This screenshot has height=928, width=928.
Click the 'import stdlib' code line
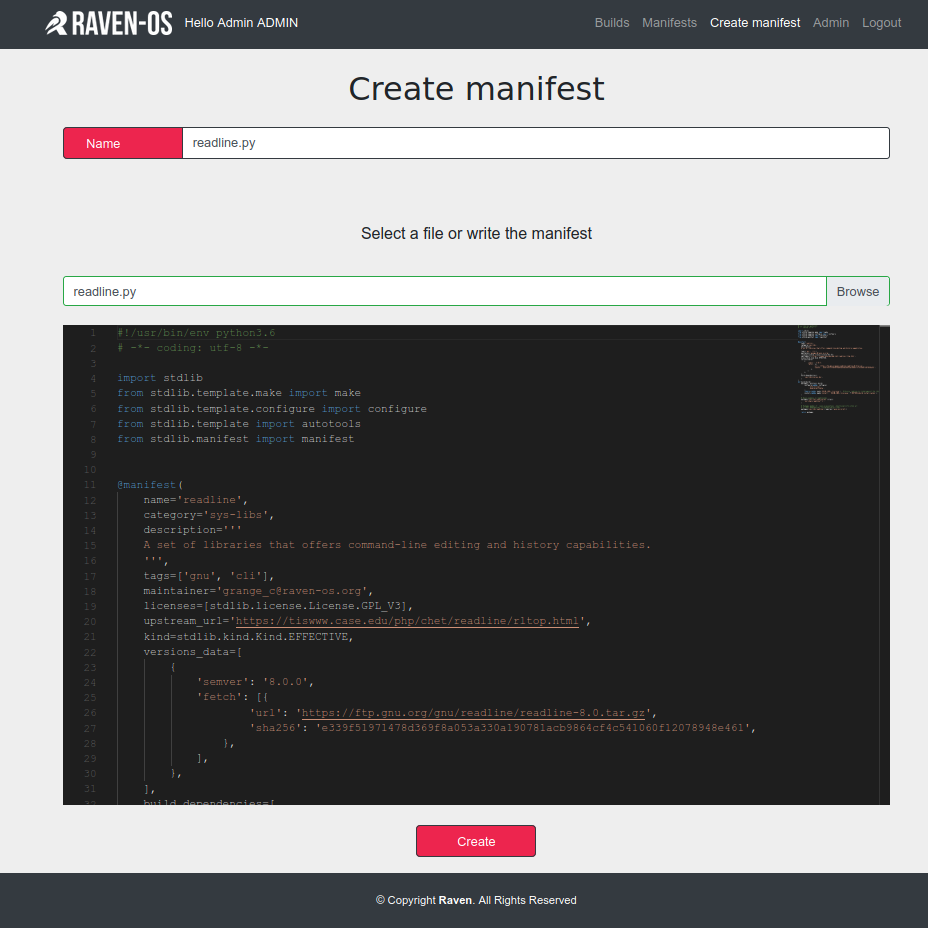(x=160, y=378)
